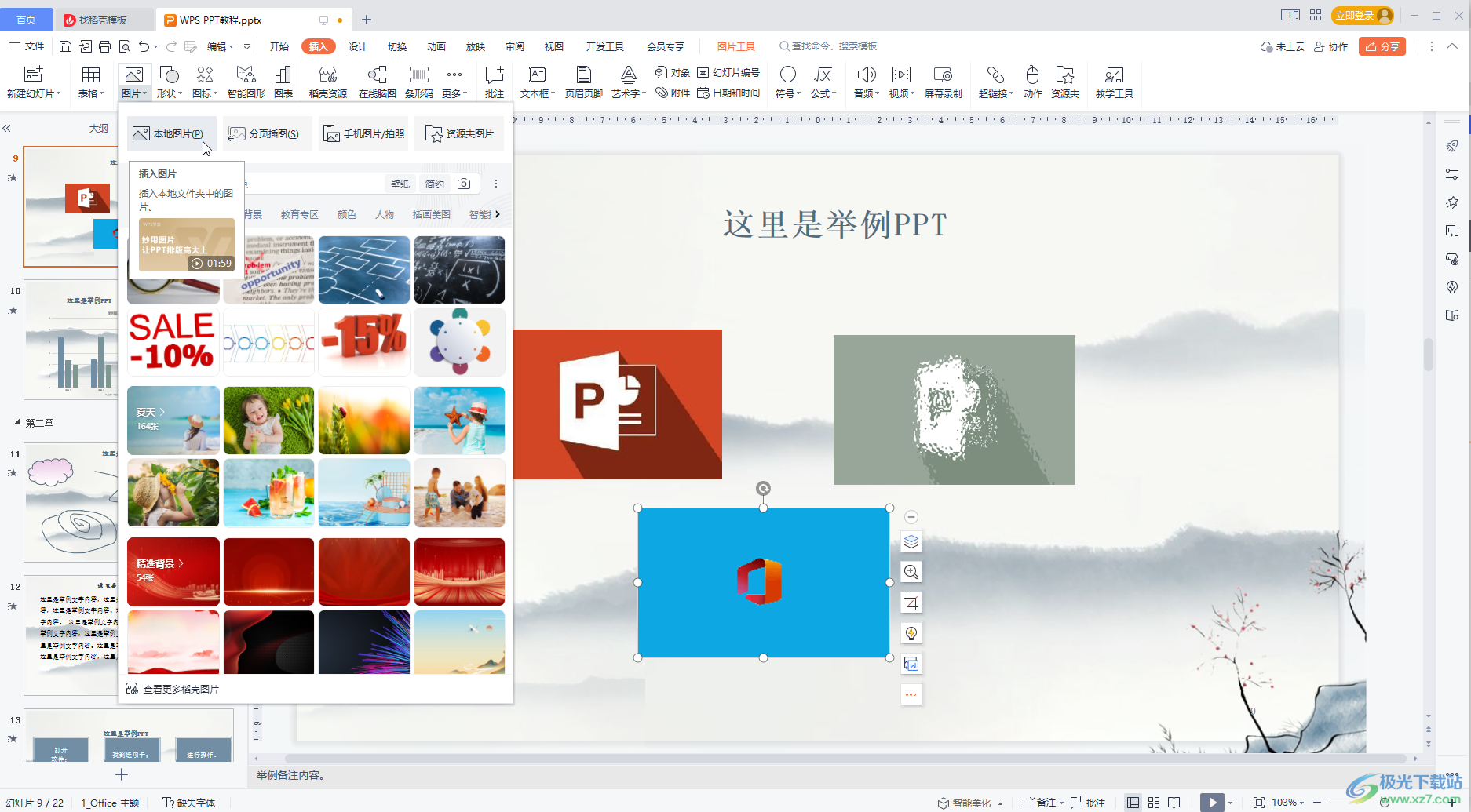Click the rotate handle above selected image
1471x812 pixels.
click(x=763, y=488)
